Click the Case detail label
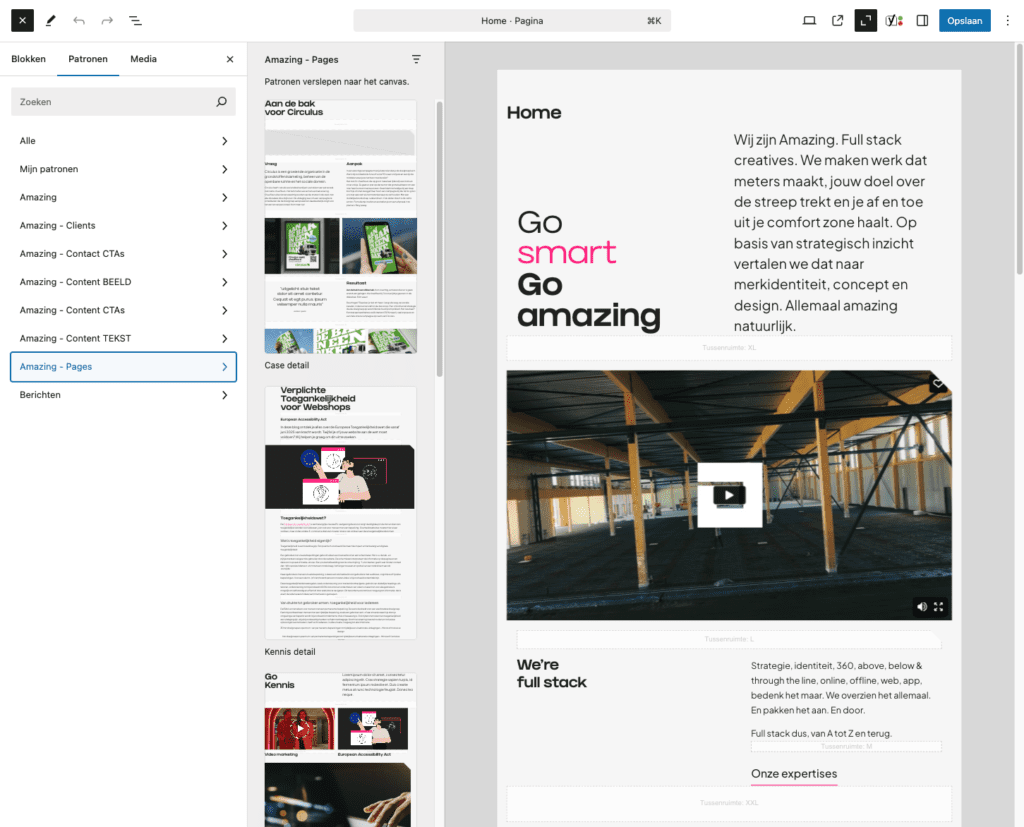The image size is (1024, 827). coord(287,365)
